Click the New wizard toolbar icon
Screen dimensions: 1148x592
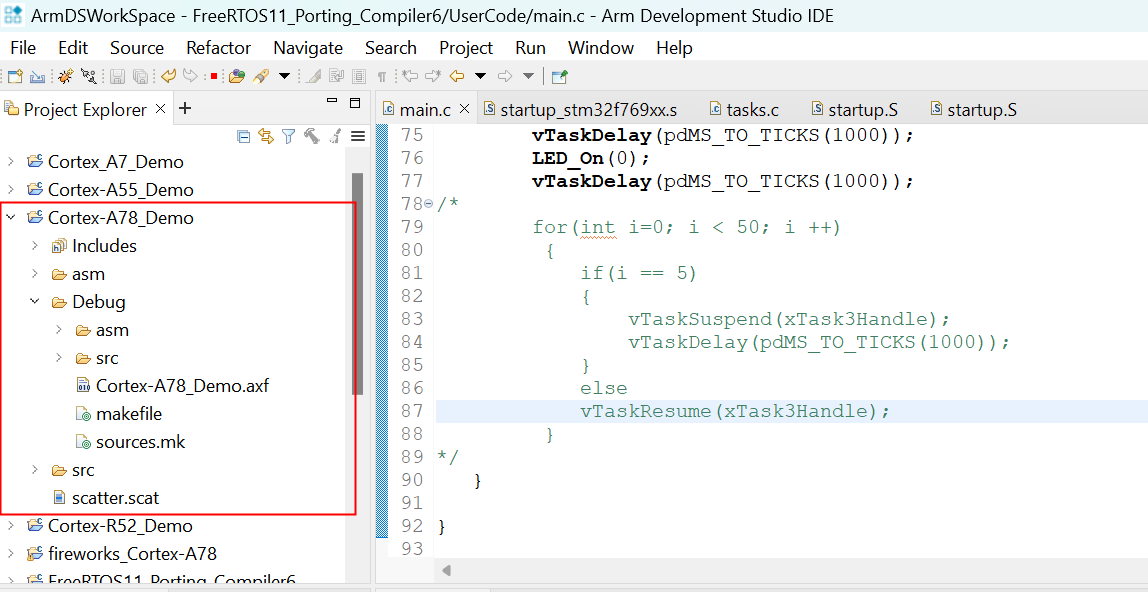14,76
